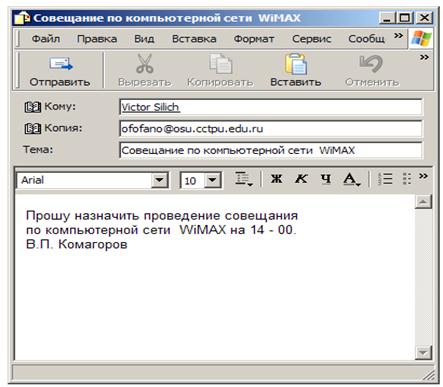Open the Arial font name dropdown
This screenshot has height=387, width=443.
[x=159, y=180]
